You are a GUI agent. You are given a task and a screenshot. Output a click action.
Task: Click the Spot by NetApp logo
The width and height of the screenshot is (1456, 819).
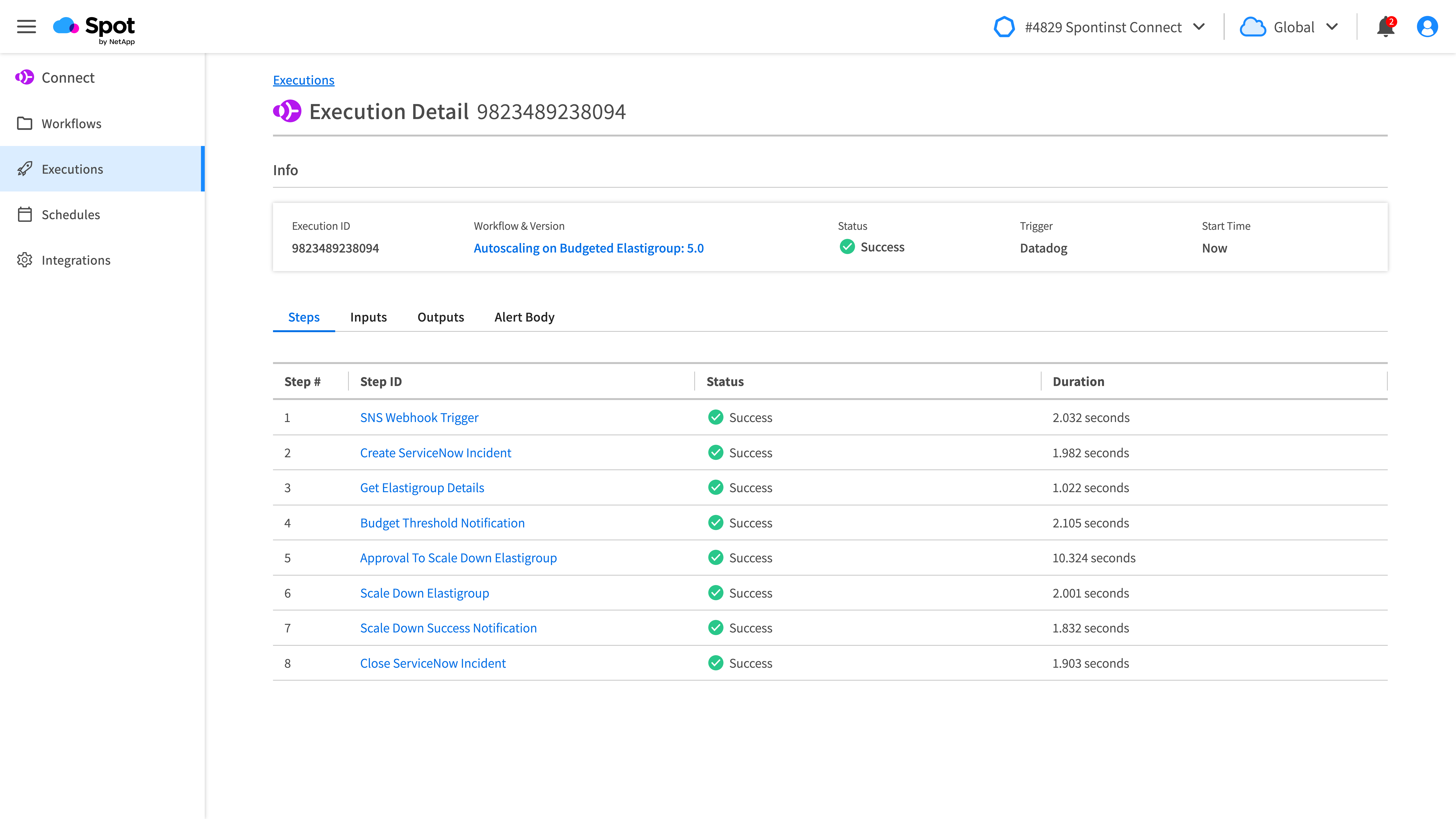coord(94,31)
